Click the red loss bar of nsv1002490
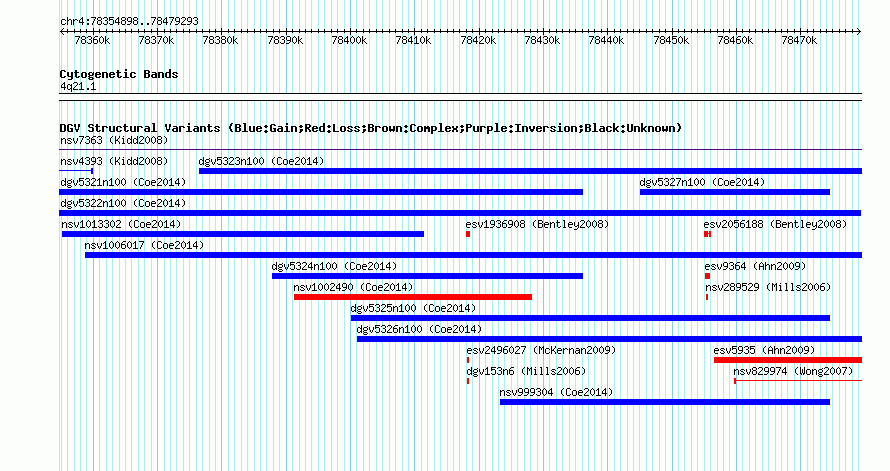The width and height of the screenshot is (890, 471). tap(413, 297)
